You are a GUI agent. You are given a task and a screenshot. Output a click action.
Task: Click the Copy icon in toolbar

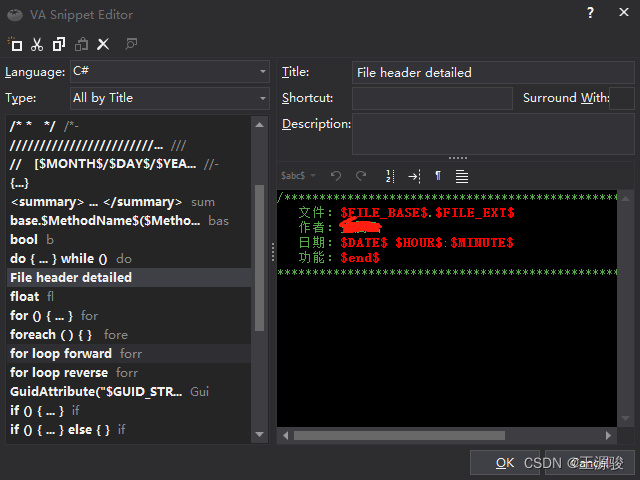pyautogui.click(x=59, y=44)
